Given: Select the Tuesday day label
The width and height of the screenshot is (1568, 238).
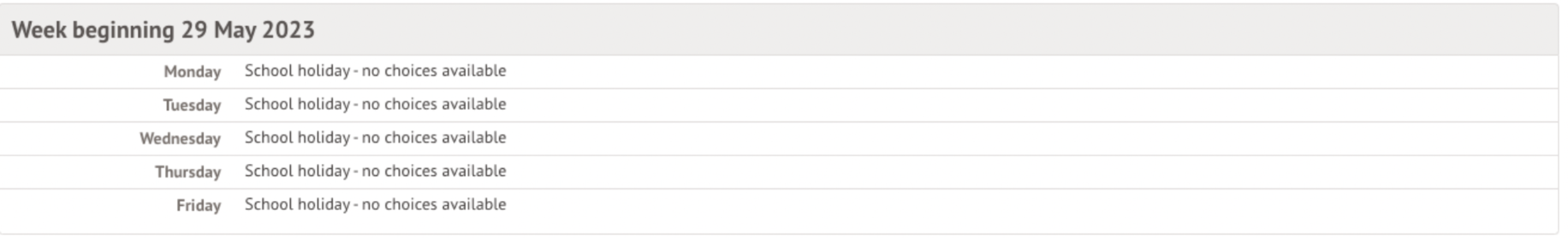Looking at the screenshot, I should click(192, 105).
